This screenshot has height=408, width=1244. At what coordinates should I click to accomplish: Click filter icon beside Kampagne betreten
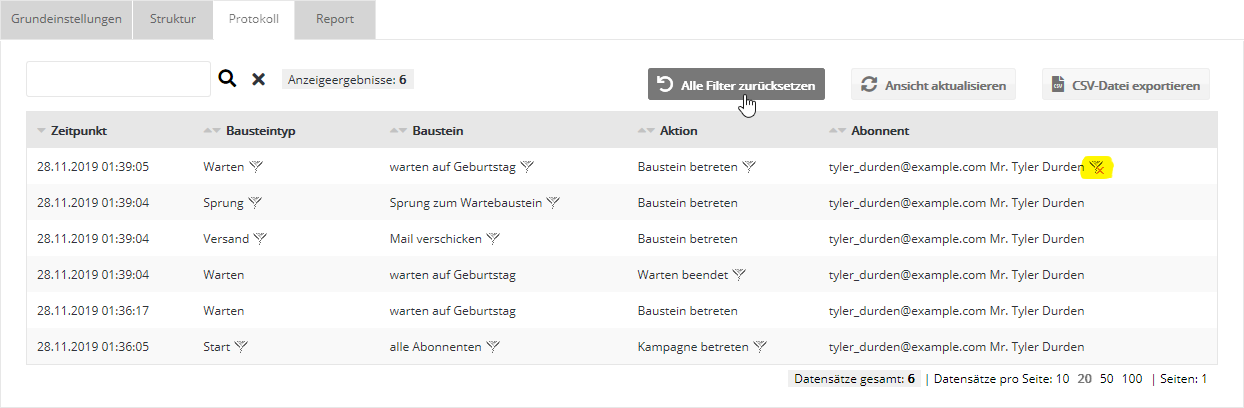(x=761, y=347)
